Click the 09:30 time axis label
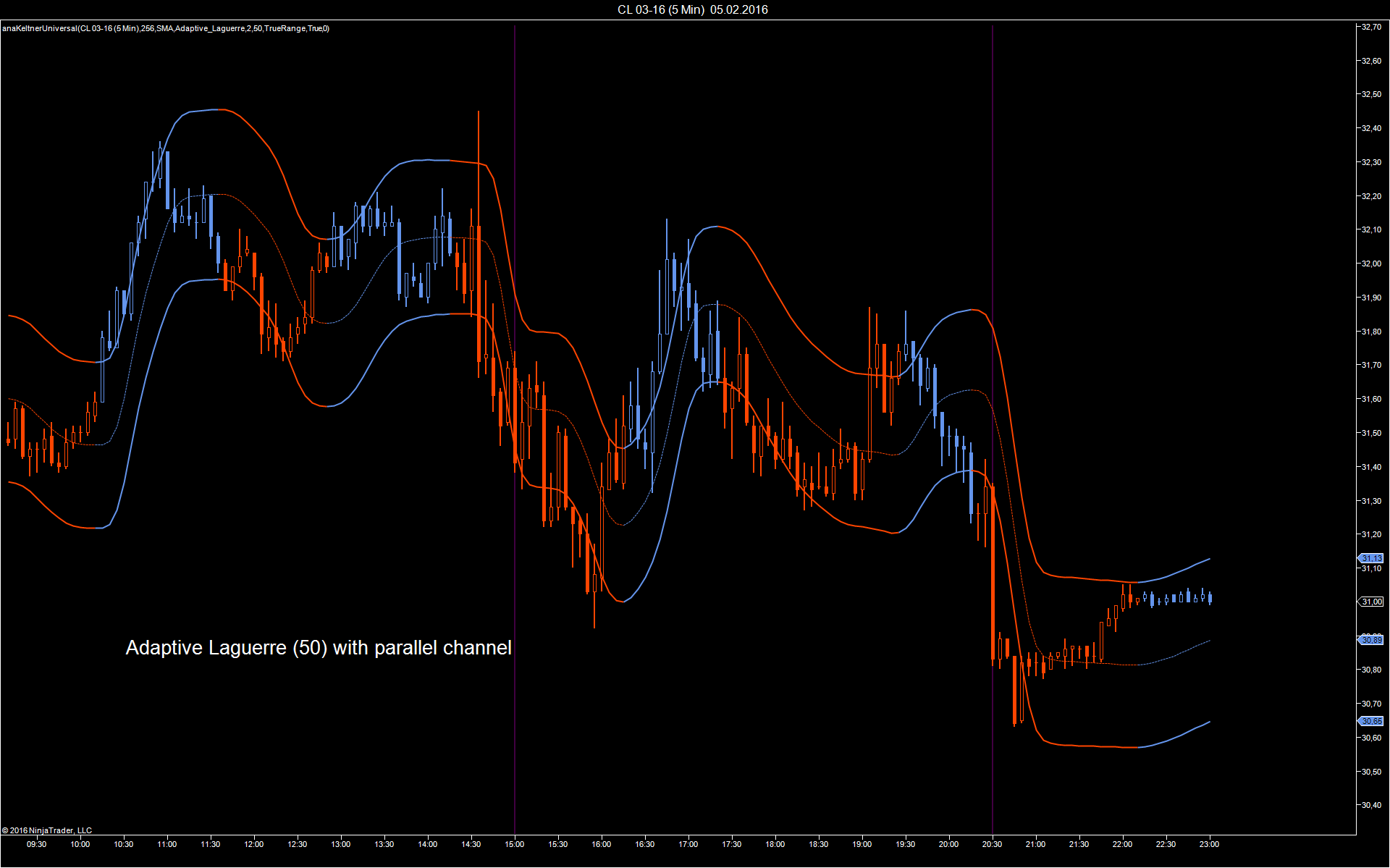This screenshot has height=868, width=1390. pyautogui.click(x=36, y=844)
